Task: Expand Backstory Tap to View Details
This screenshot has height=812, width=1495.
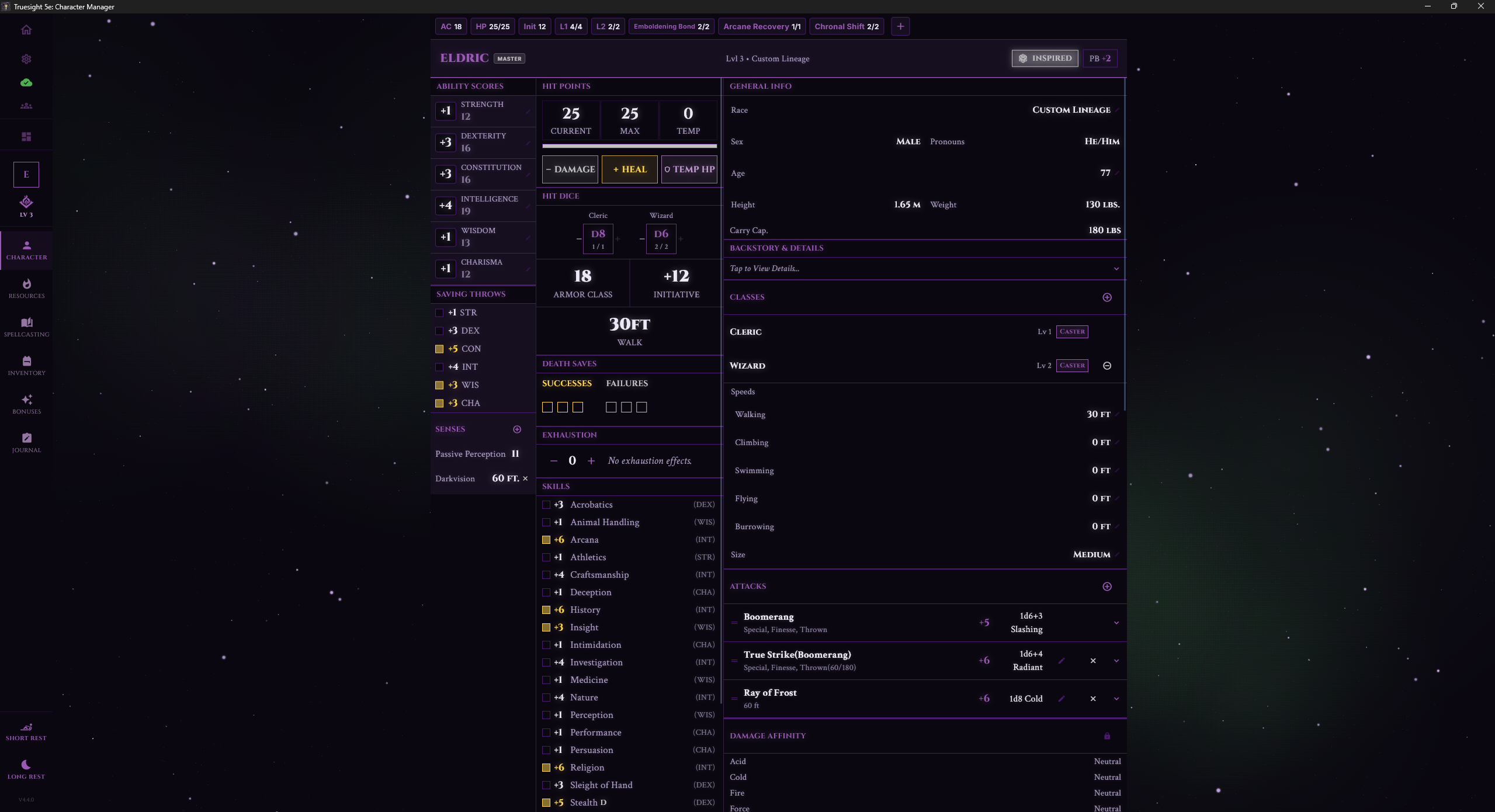Action: 924,269
